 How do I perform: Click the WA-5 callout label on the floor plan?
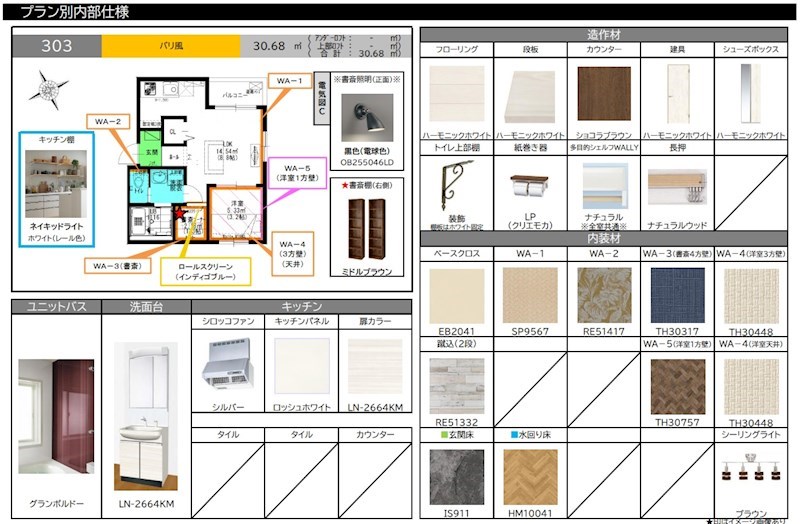(x=297, y=173)
